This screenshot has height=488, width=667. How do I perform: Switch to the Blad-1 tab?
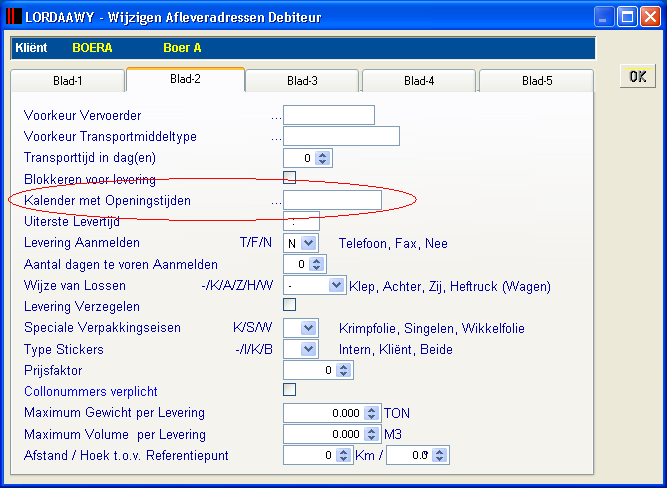coord(68,80)
